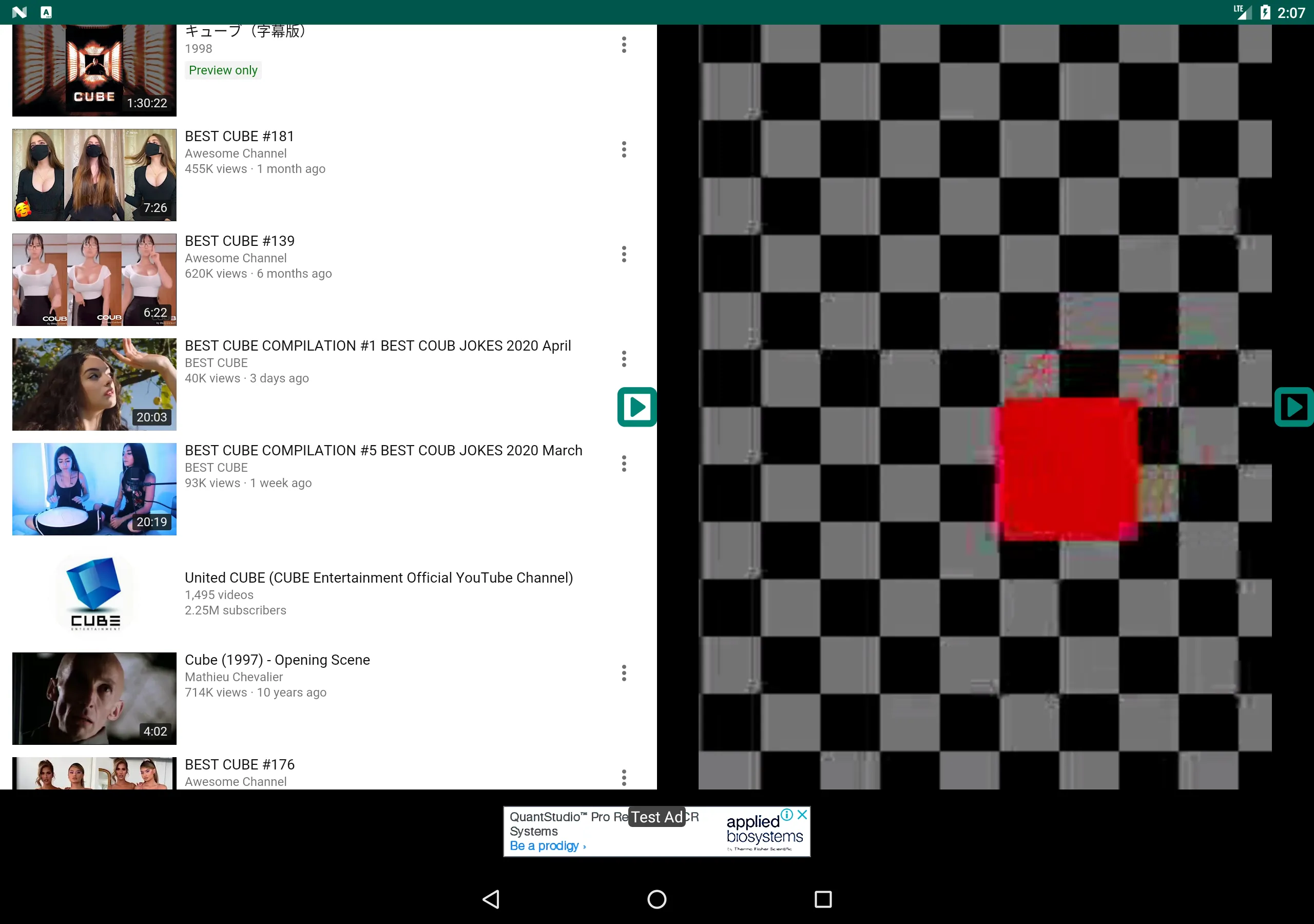Tap '714K views · 10 years ago' text
The height and width of the screenshot is (924, 1314).
click(255, 692)
